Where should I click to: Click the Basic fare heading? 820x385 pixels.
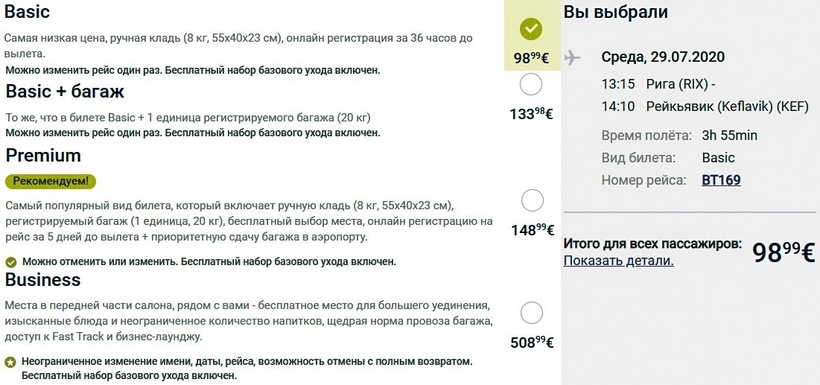pyautogui.click(x=27, y=12)
